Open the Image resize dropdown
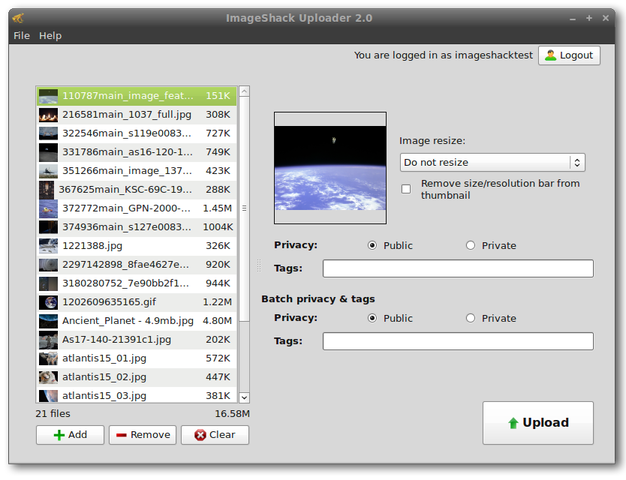 point(493,163)
